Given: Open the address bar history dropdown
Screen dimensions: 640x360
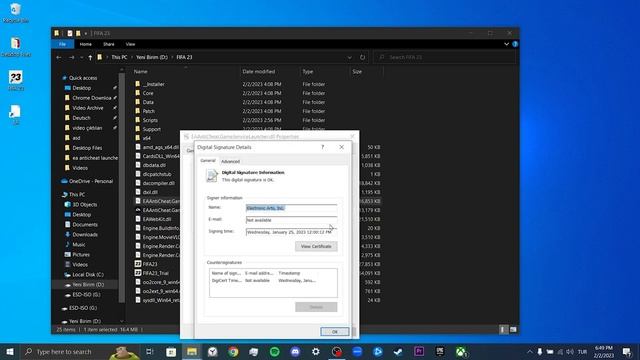Looking at the screenshot, I should (349, 58).
